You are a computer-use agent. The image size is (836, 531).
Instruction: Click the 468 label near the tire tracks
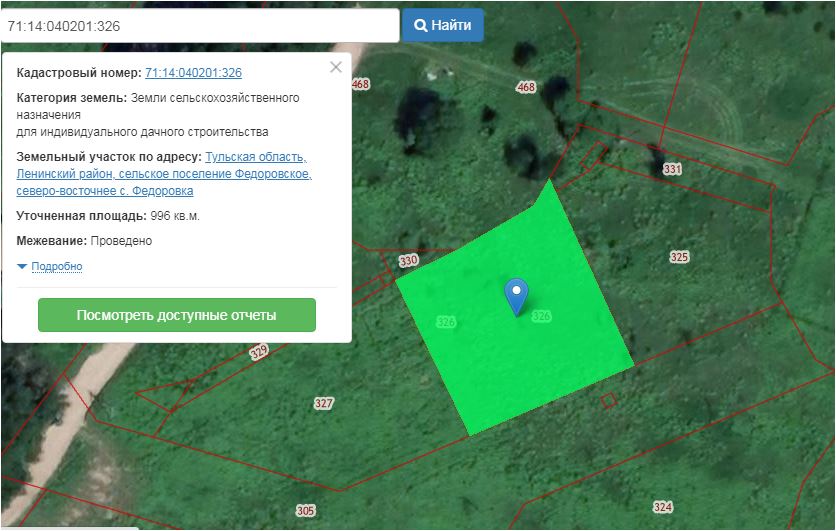point(526,88)
